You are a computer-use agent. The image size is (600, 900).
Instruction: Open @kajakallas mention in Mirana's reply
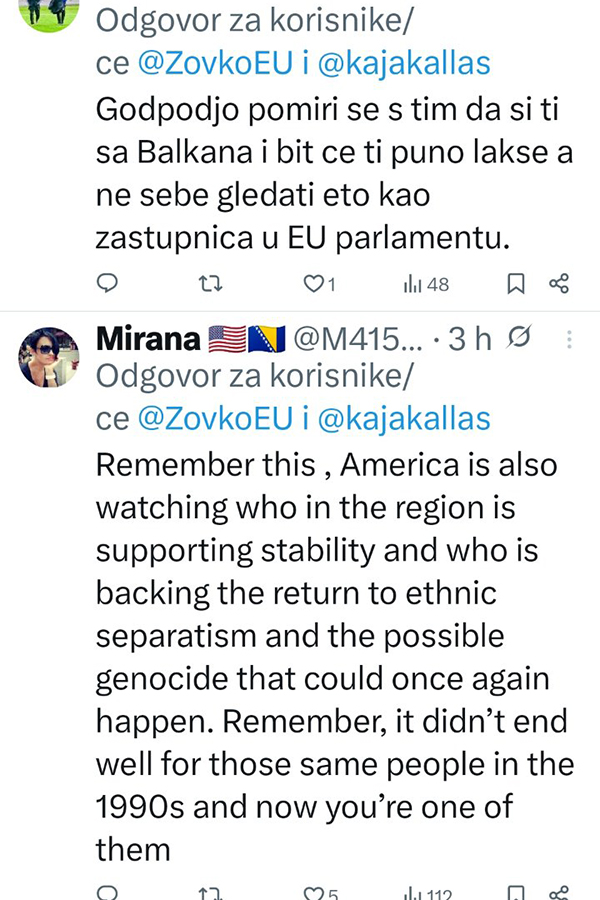pos(403,419)
